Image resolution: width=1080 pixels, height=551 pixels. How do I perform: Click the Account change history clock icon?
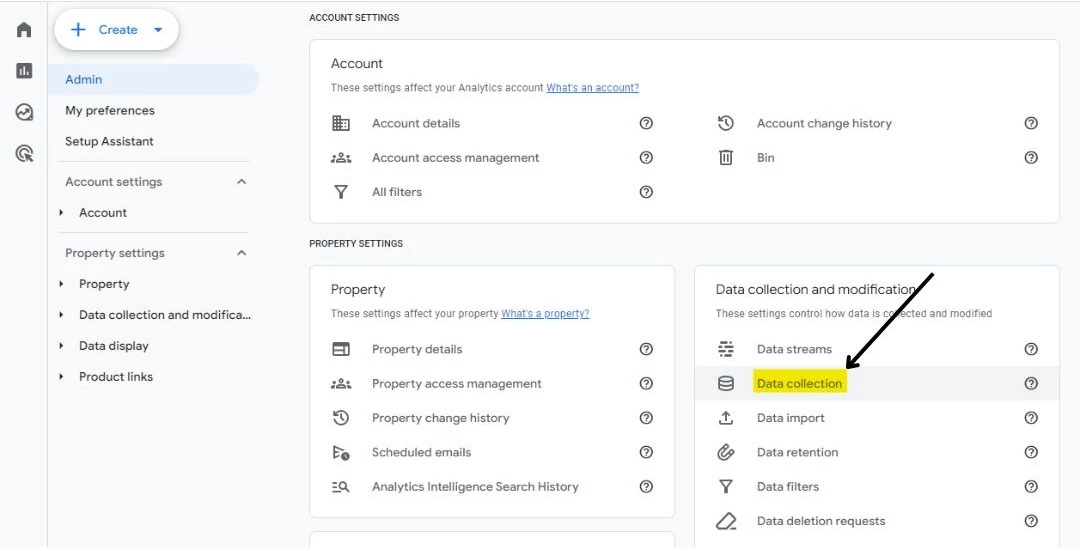[726, 123]
